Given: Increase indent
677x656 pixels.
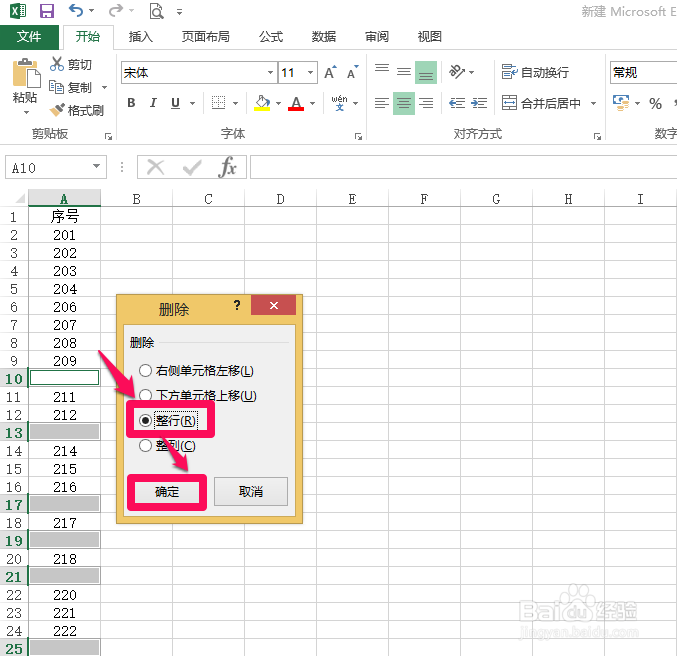Looking at the screenshot, I should point(479,103).
